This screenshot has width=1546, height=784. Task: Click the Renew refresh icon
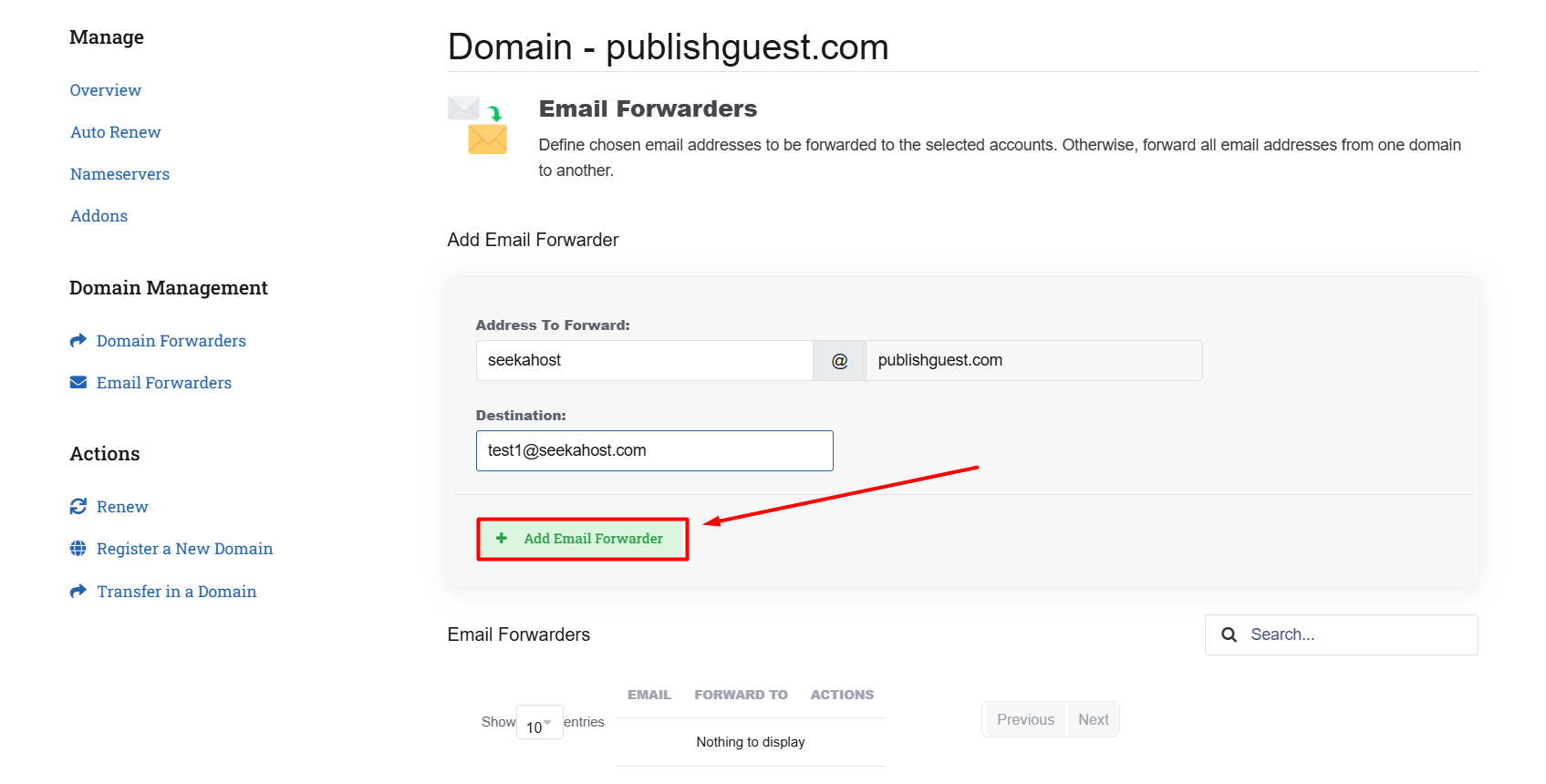[78, 506]
